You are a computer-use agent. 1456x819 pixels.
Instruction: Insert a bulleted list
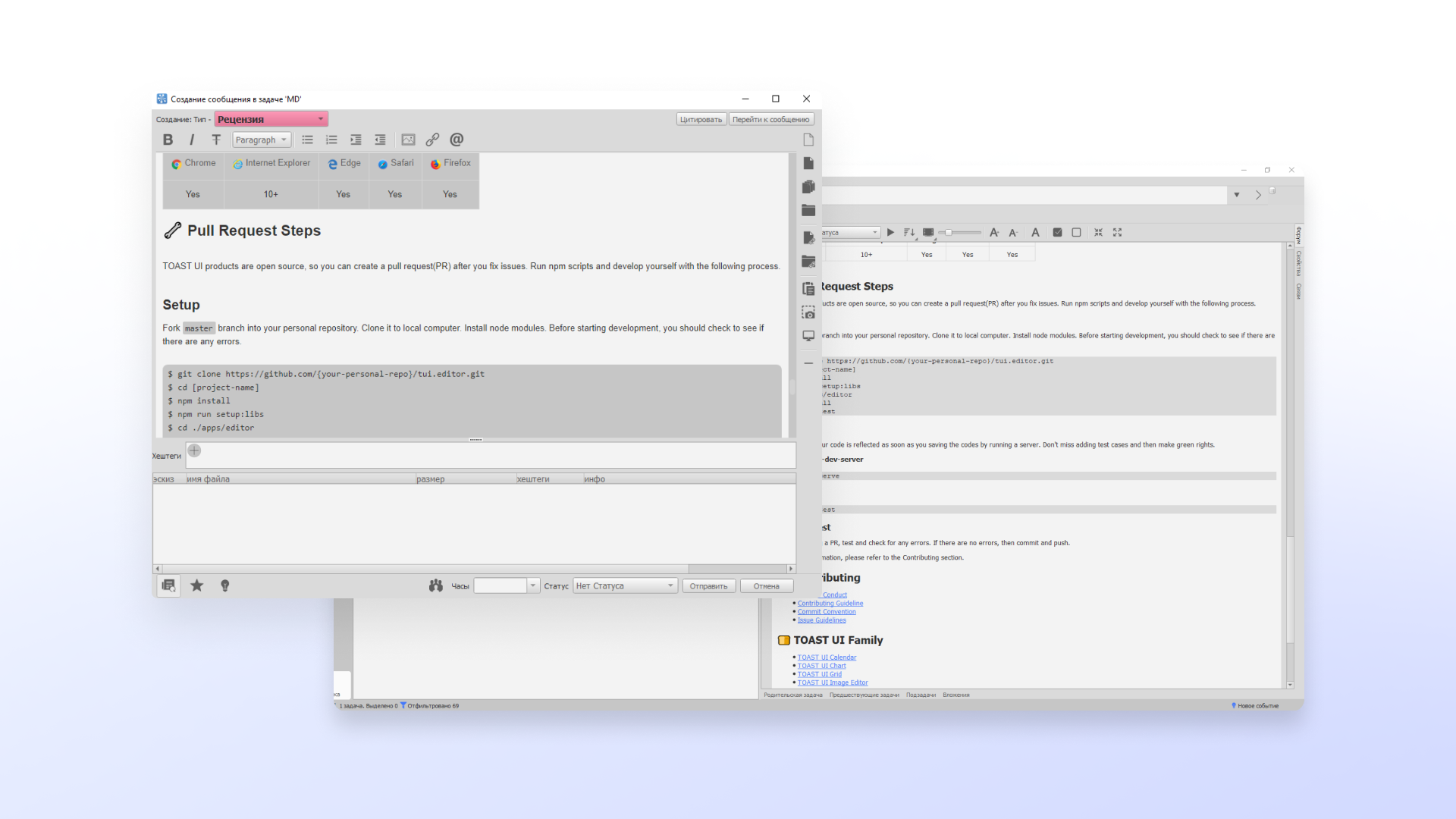307,140
